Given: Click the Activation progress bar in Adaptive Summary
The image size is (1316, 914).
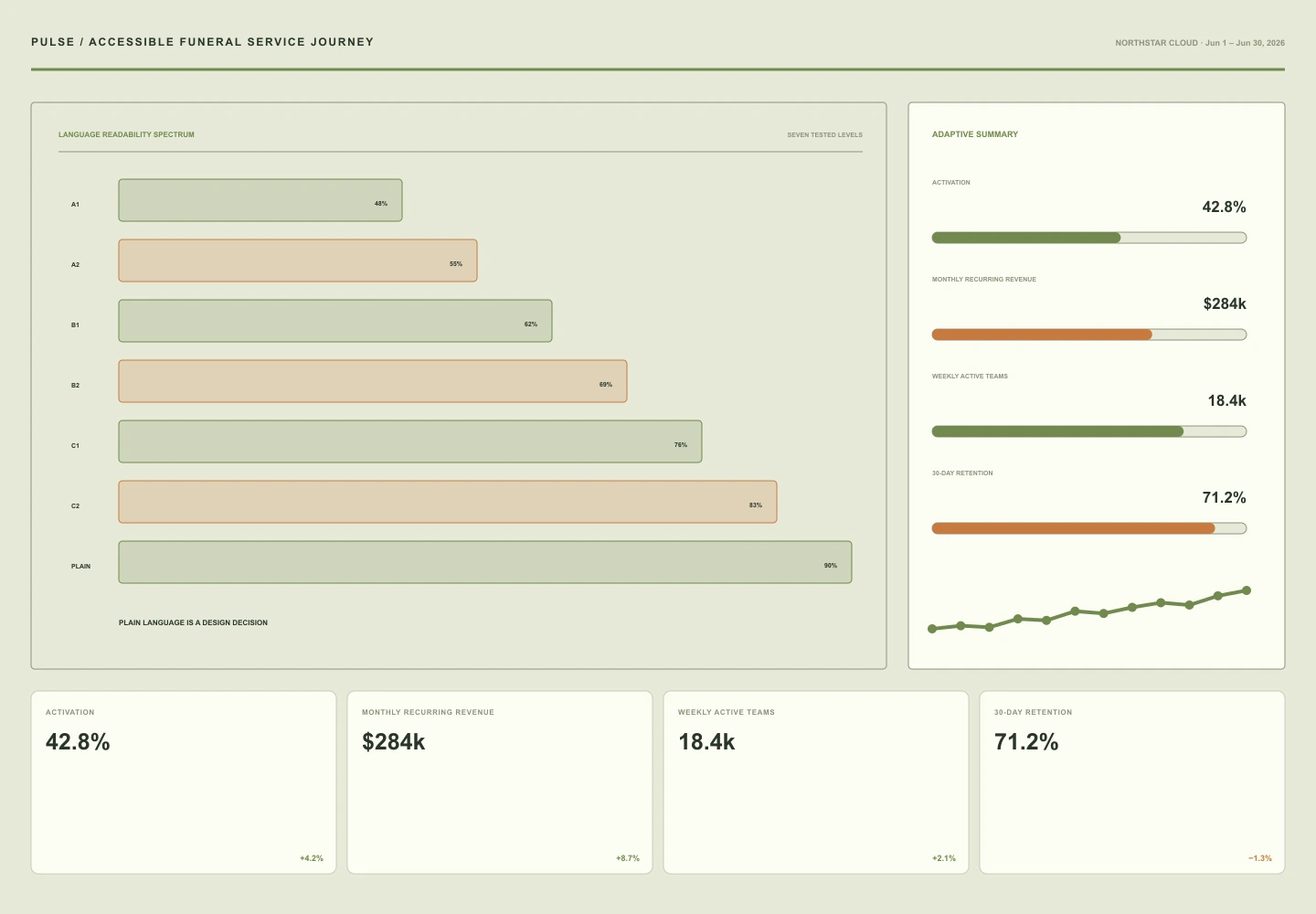Looking at the screenshot, I should point(1089,238).
